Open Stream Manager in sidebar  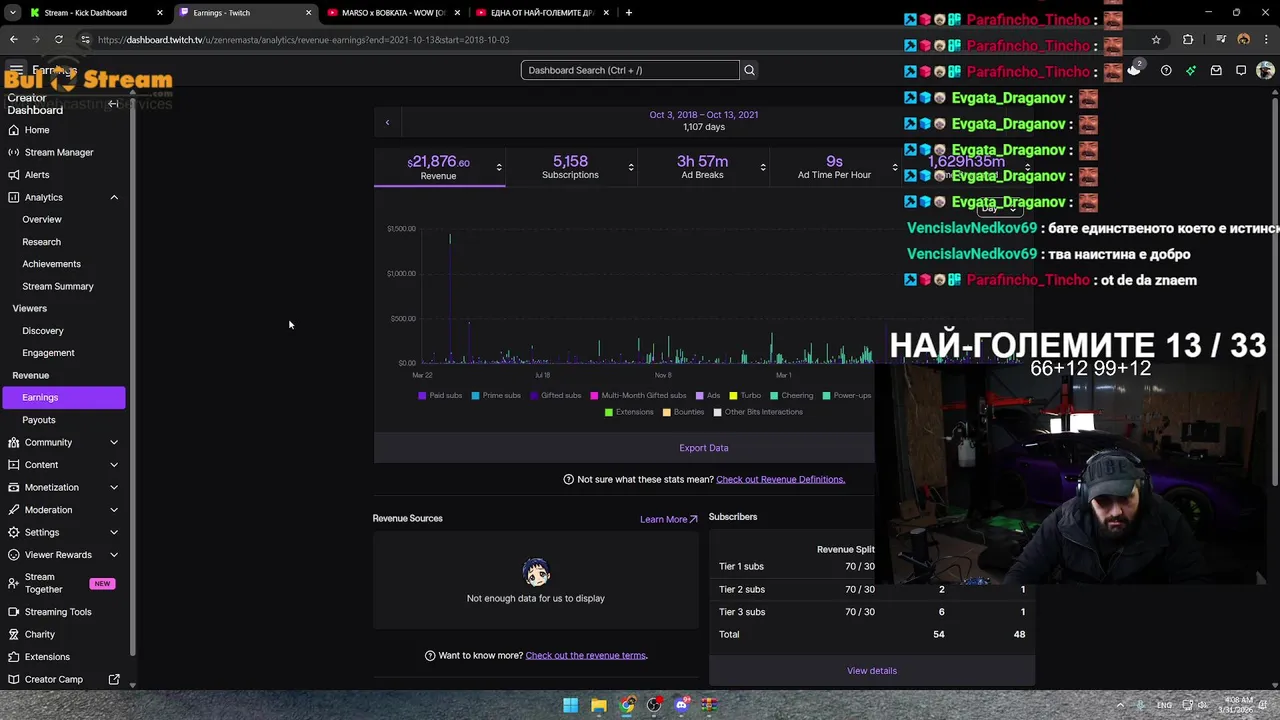[x=59, y=152]
